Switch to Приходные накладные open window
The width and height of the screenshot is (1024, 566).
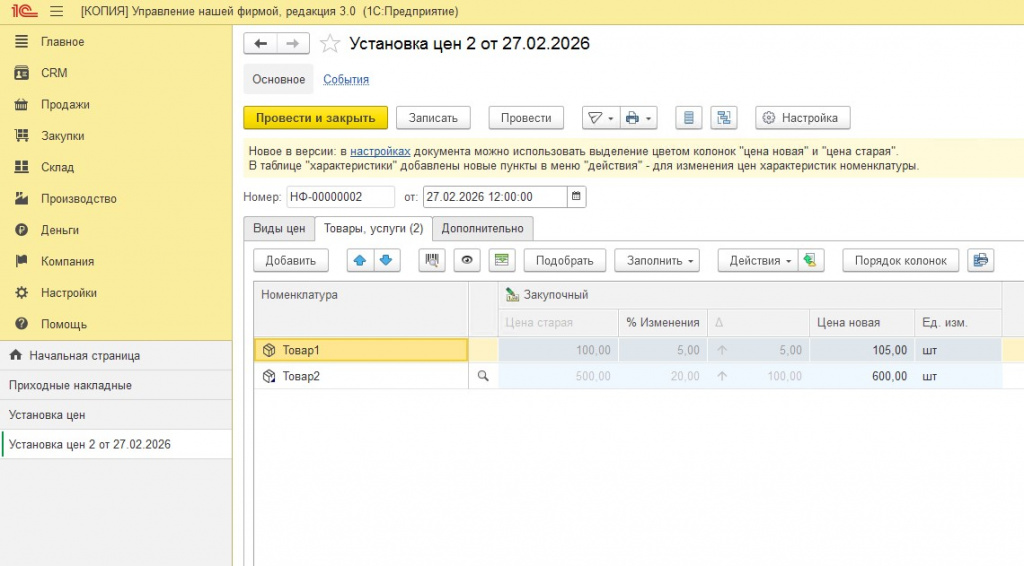tap(116, 385)
